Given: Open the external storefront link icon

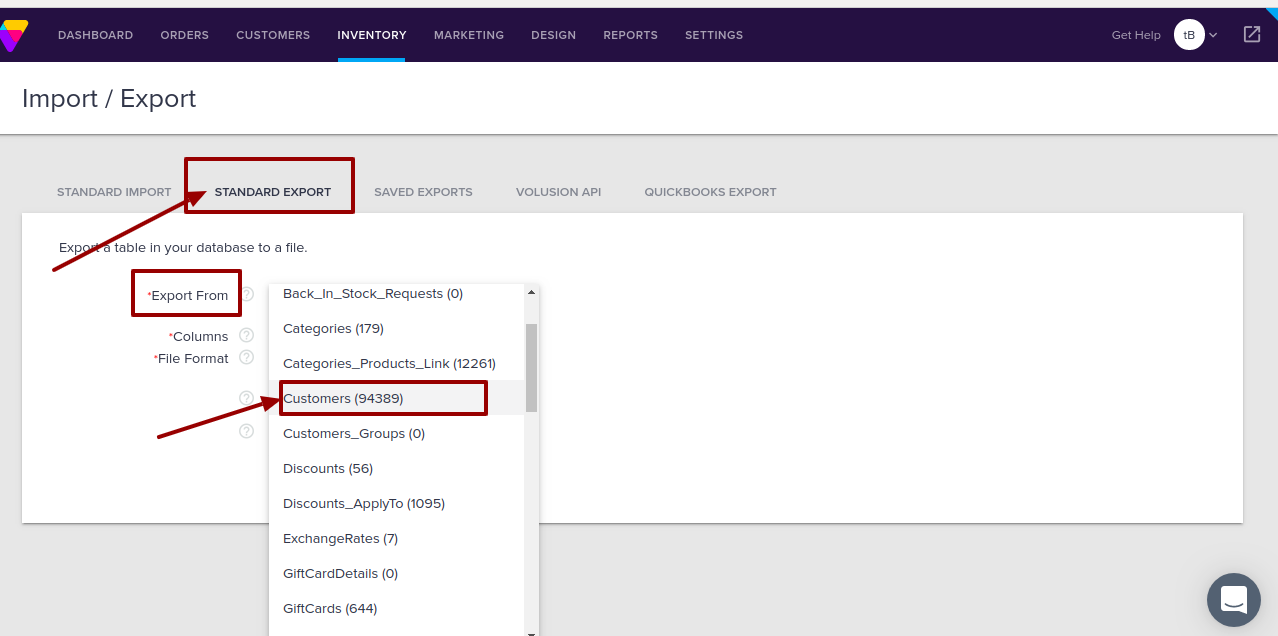Looking at the screenshot, I should [1252, 34].
